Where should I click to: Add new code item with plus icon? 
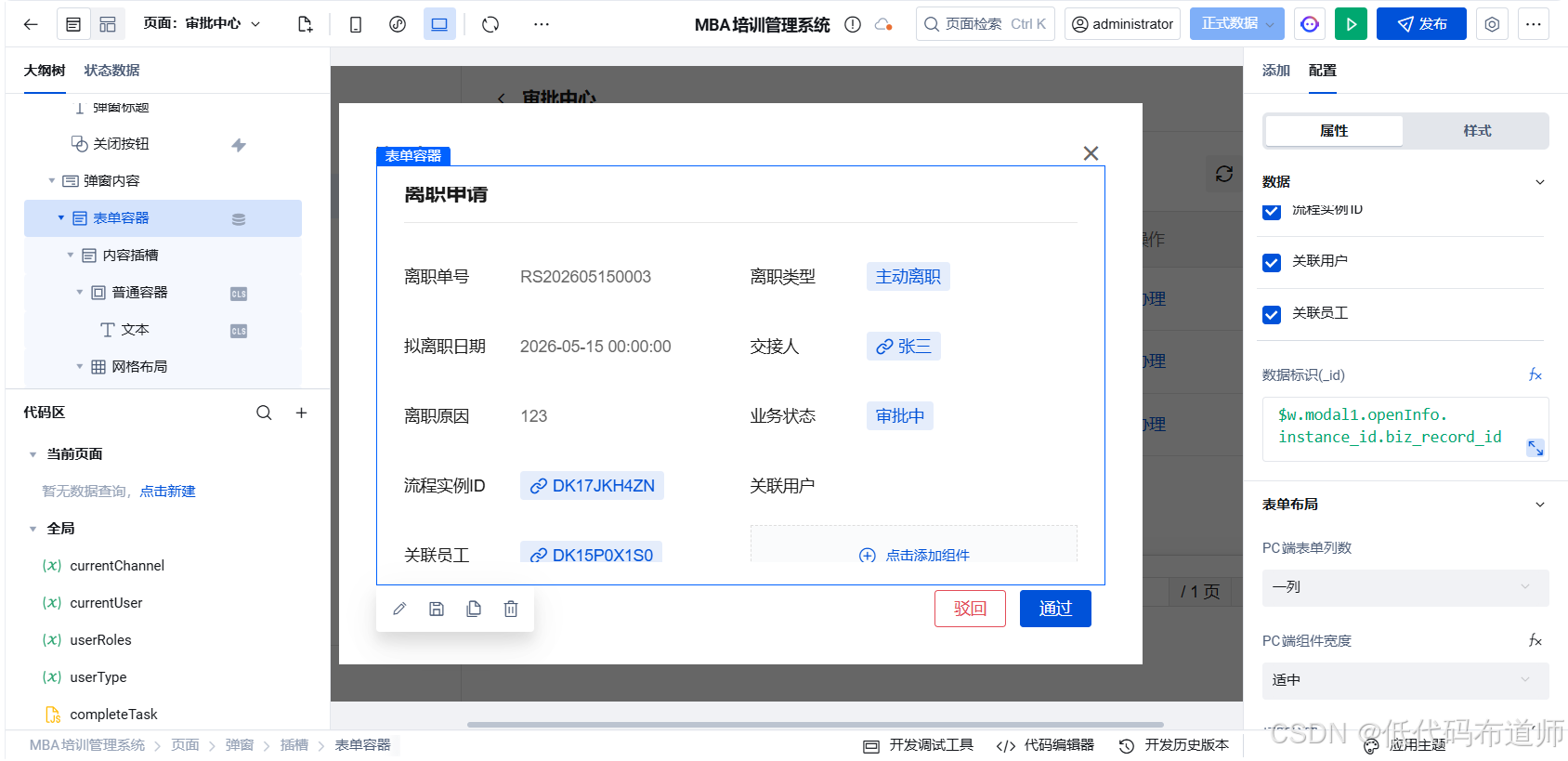301,413
